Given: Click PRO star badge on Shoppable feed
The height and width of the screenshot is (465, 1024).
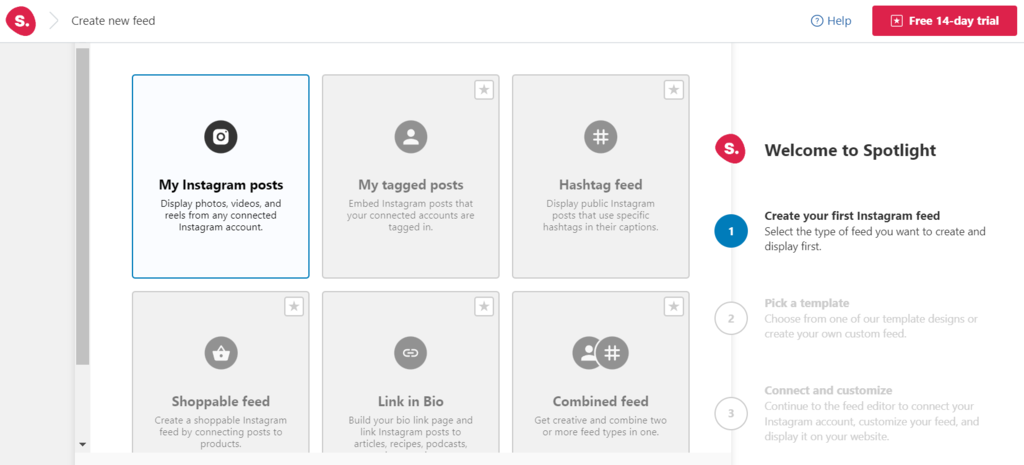Looking at the screenshot, I should pyautogui.click(x=294, y=306).
